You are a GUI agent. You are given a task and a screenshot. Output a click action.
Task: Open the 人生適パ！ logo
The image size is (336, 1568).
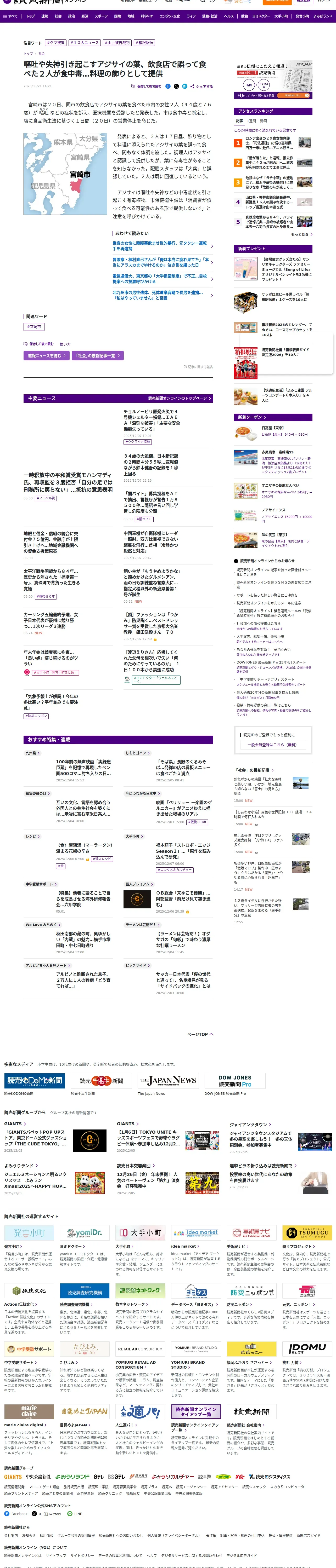tap(140, 1411)
